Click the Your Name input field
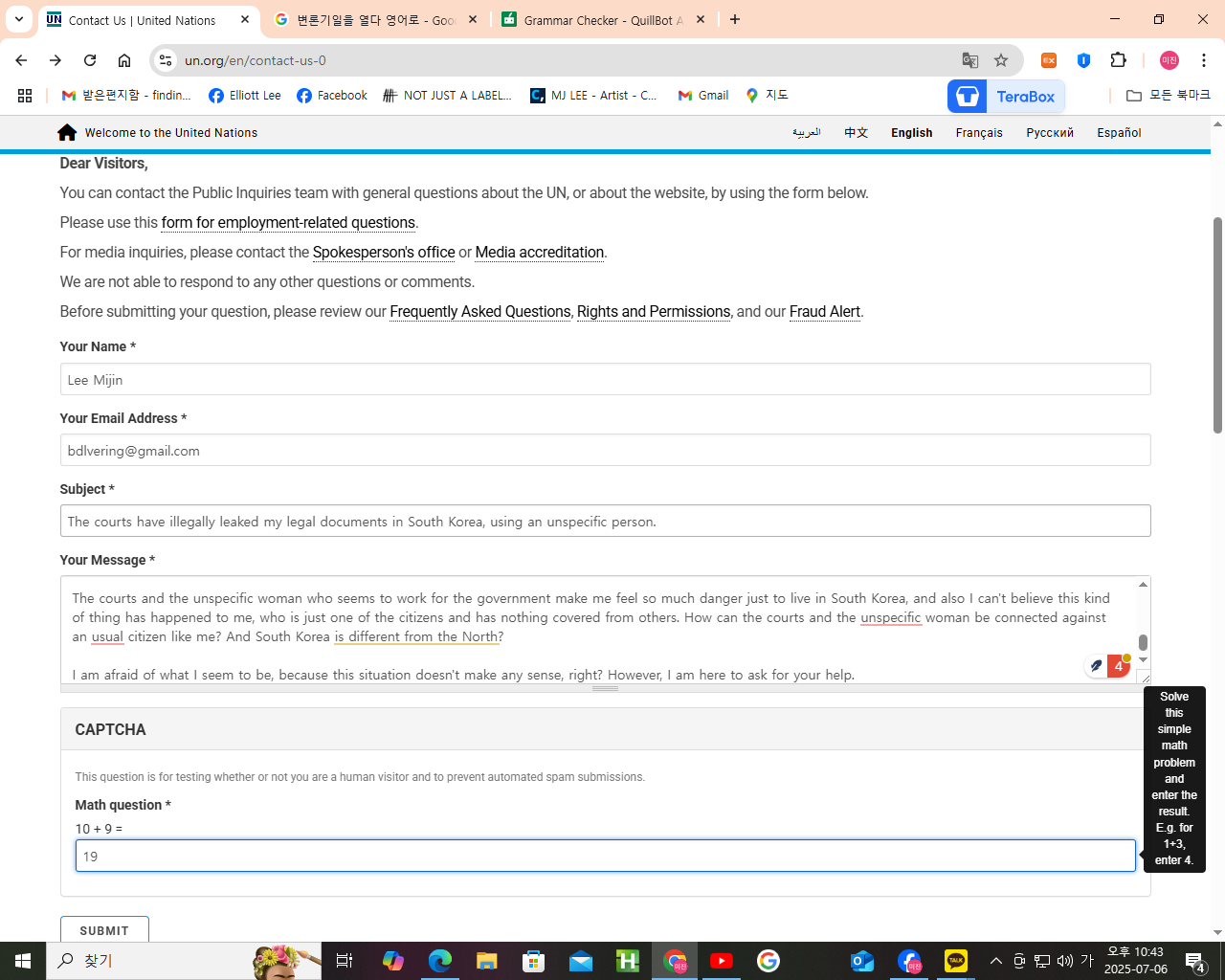1225x980 pixels. 605,379
